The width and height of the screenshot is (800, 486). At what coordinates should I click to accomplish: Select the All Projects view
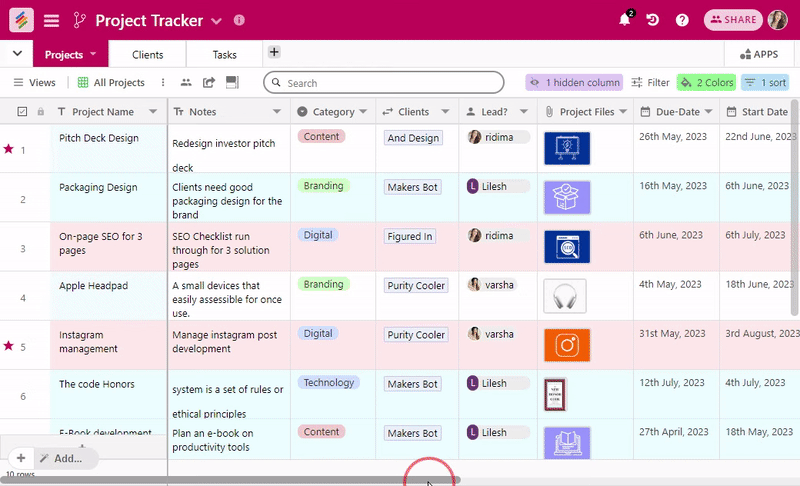111,83
